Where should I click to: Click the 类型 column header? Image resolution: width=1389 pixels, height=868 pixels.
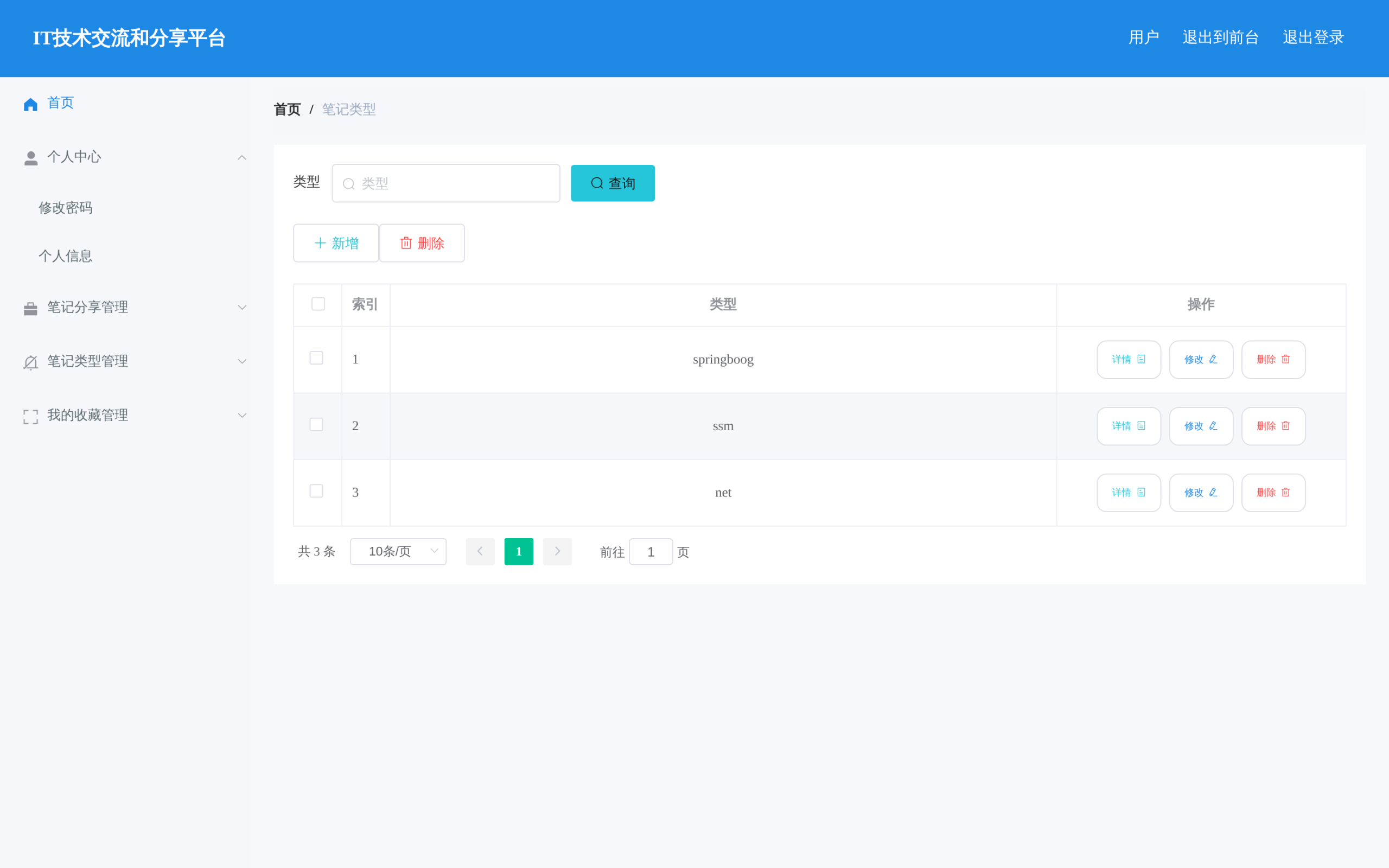pos(723,304)
